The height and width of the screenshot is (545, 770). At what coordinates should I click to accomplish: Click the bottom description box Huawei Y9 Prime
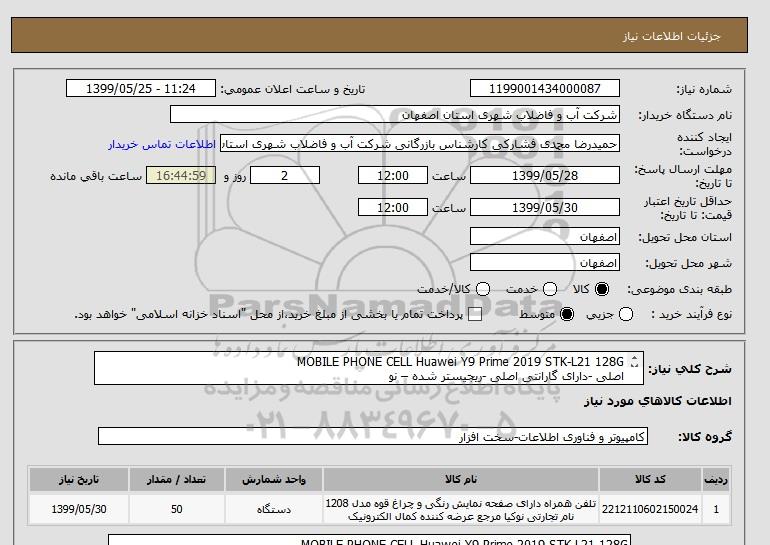pyautogui.click(x=369, y=540)
